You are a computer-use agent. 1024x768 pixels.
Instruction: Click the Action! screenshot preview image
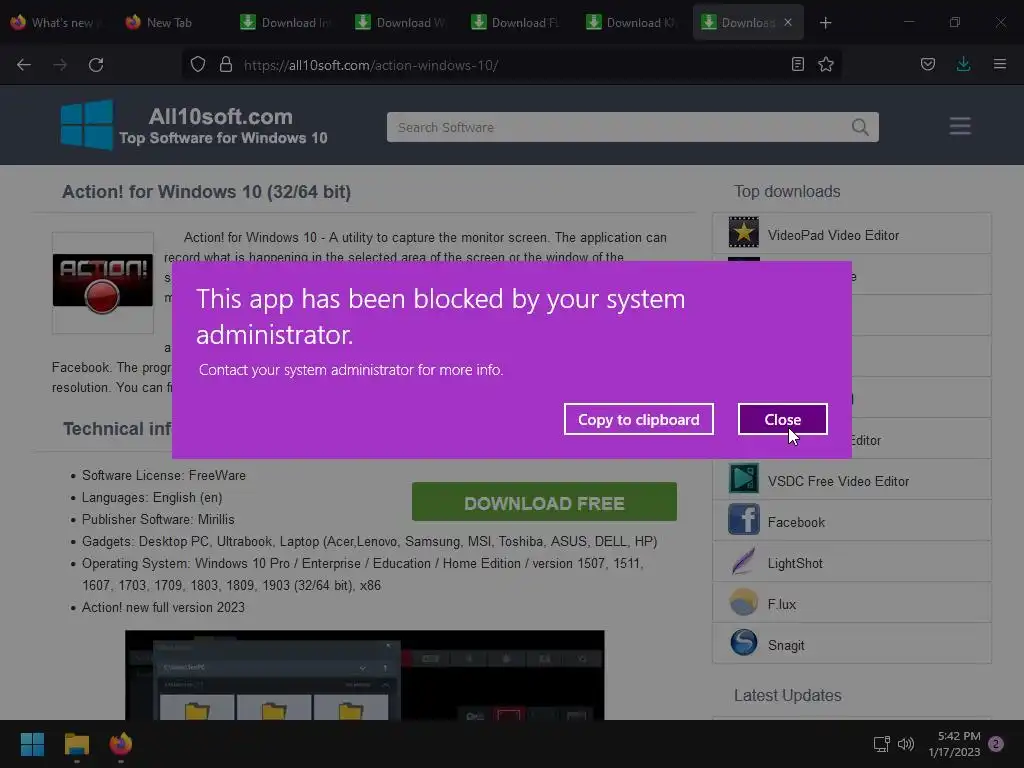coord(364,675)
